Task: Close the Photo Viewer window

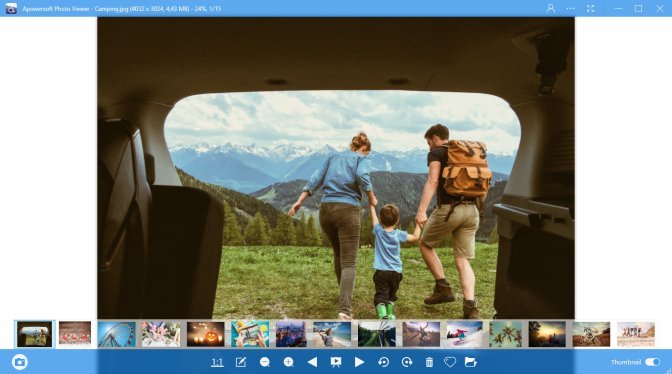Action: pyautogui.click(x=660, y=8)
